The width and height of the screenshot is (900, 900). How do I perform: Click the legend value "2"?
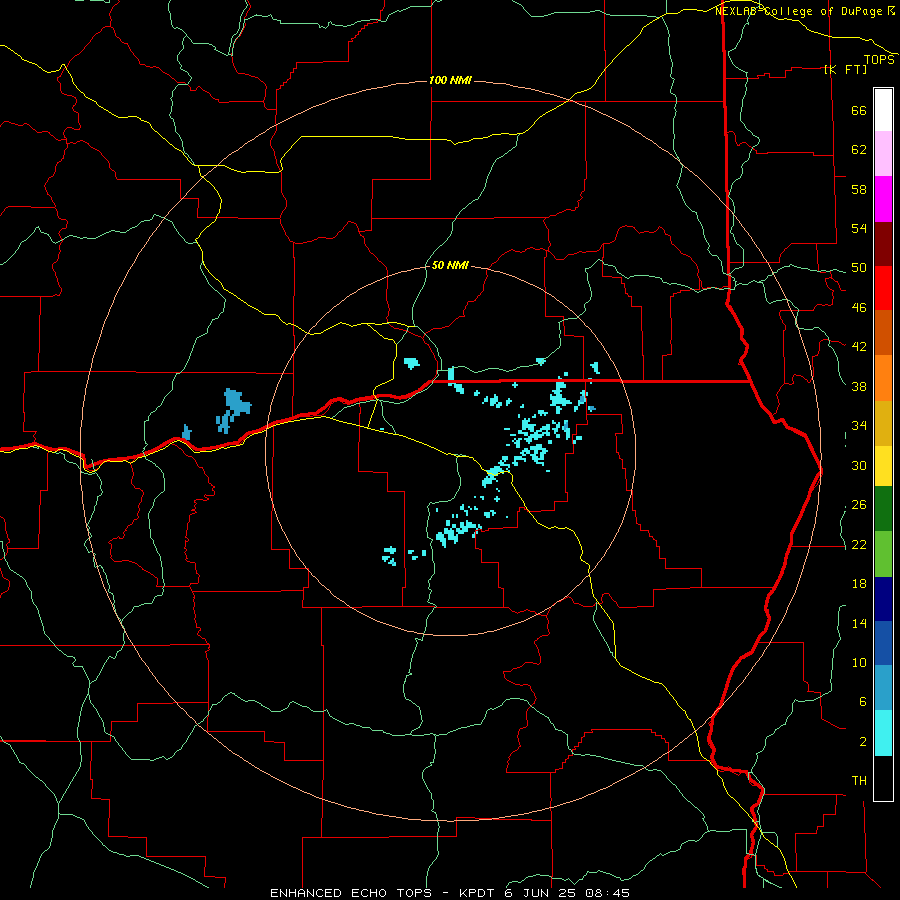[x=863, y=742]
